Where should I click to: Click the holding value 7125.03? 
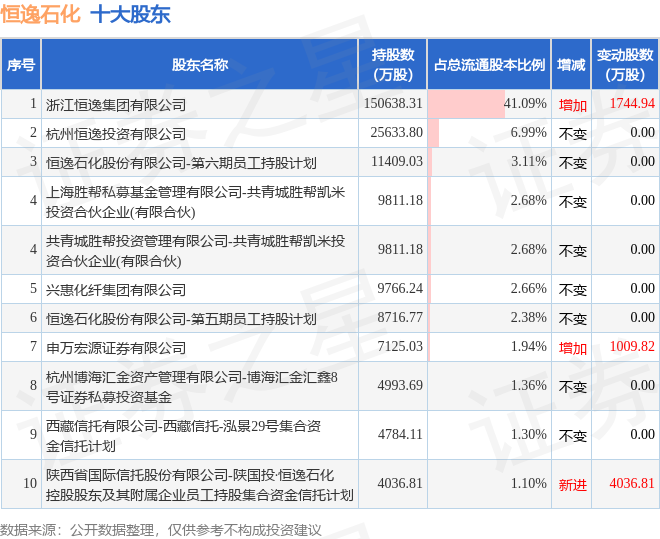[x=399, y=347]
